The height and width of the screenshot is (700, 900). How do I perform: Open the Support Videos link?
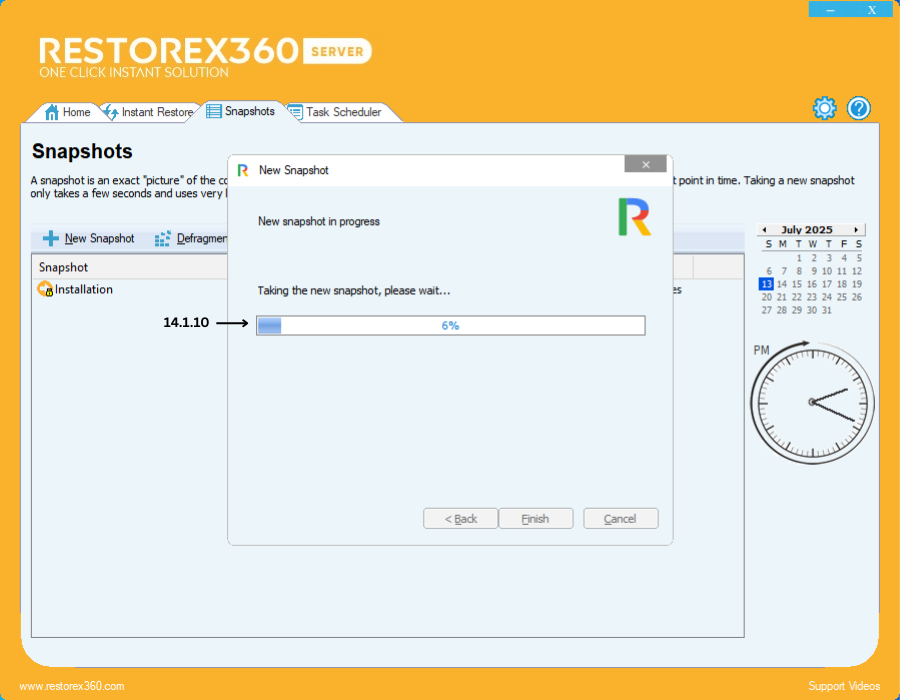tap(844, 686)
